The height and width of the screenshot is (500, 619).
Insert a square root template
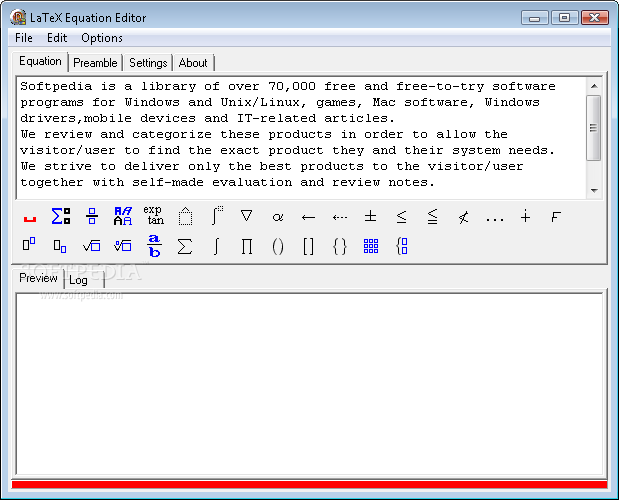pos(92,246)
